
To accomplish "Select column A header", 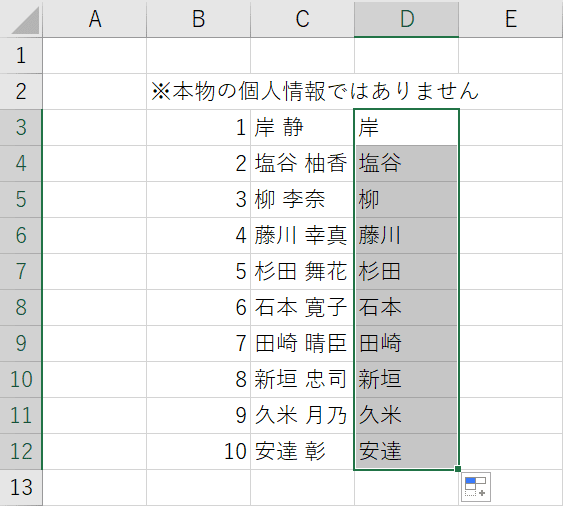I will pyautogui.click(x=95, y=19).
